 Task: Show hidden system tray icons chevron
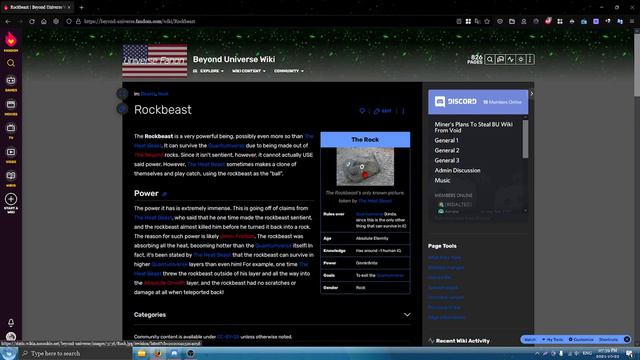(x=537, y=353)
